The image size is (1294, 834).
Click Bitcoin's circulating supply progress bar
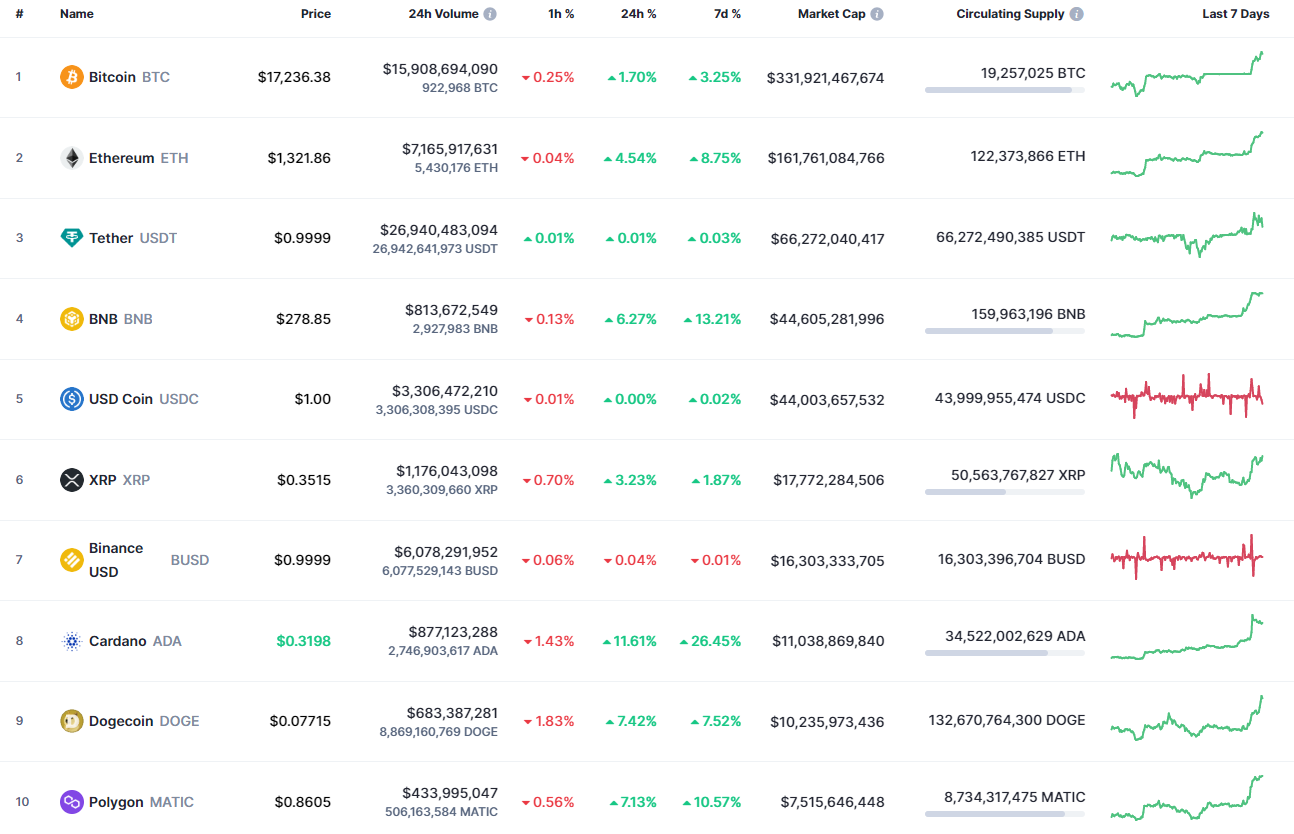[x=1004, y=89]
